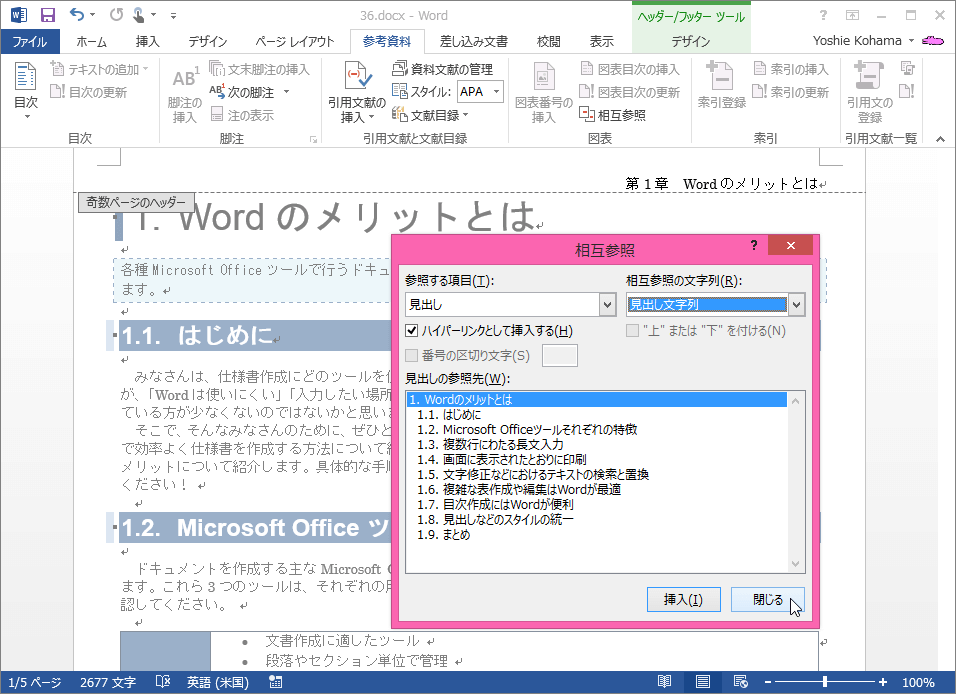Click the zoom in plus button
Viewport: 956px width, 694px height.
tap(882, 682)
